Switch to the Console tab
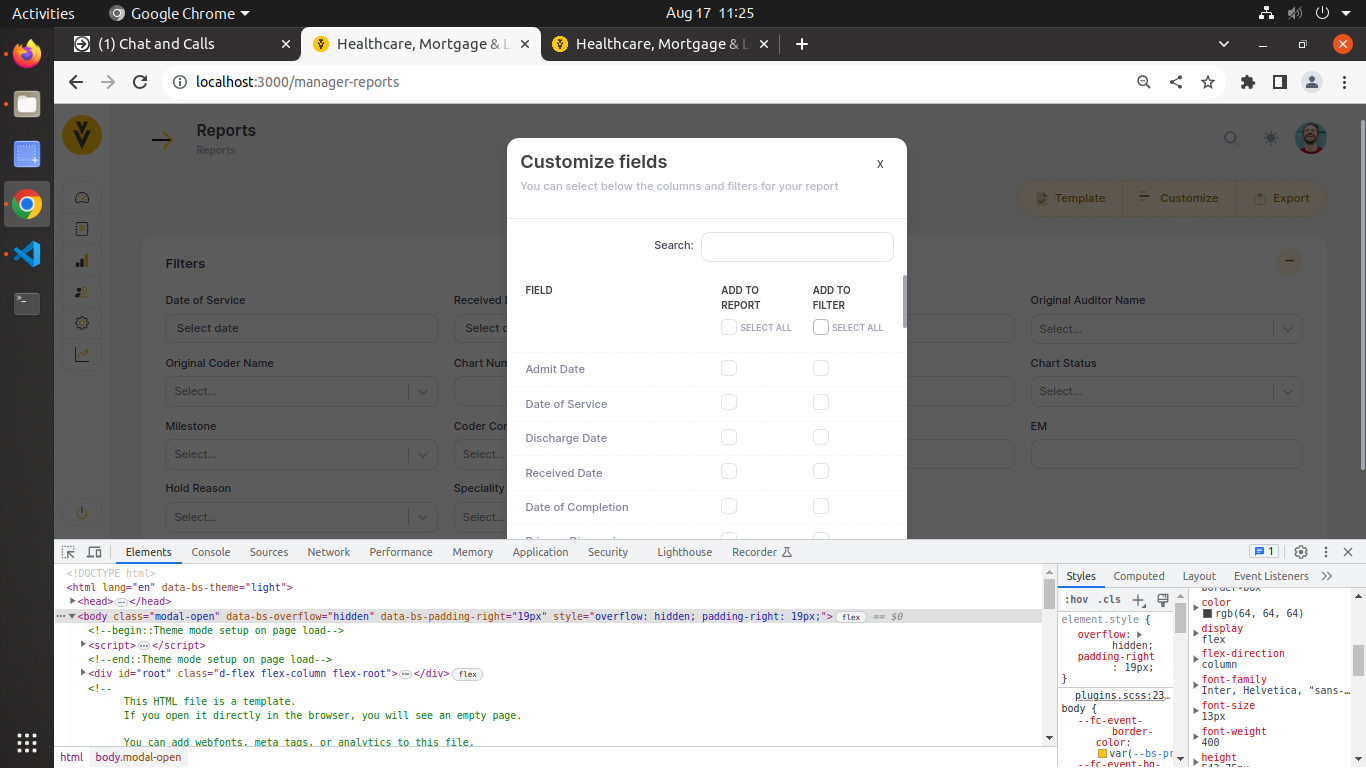The image size is (1366, 768). (211, 552)
